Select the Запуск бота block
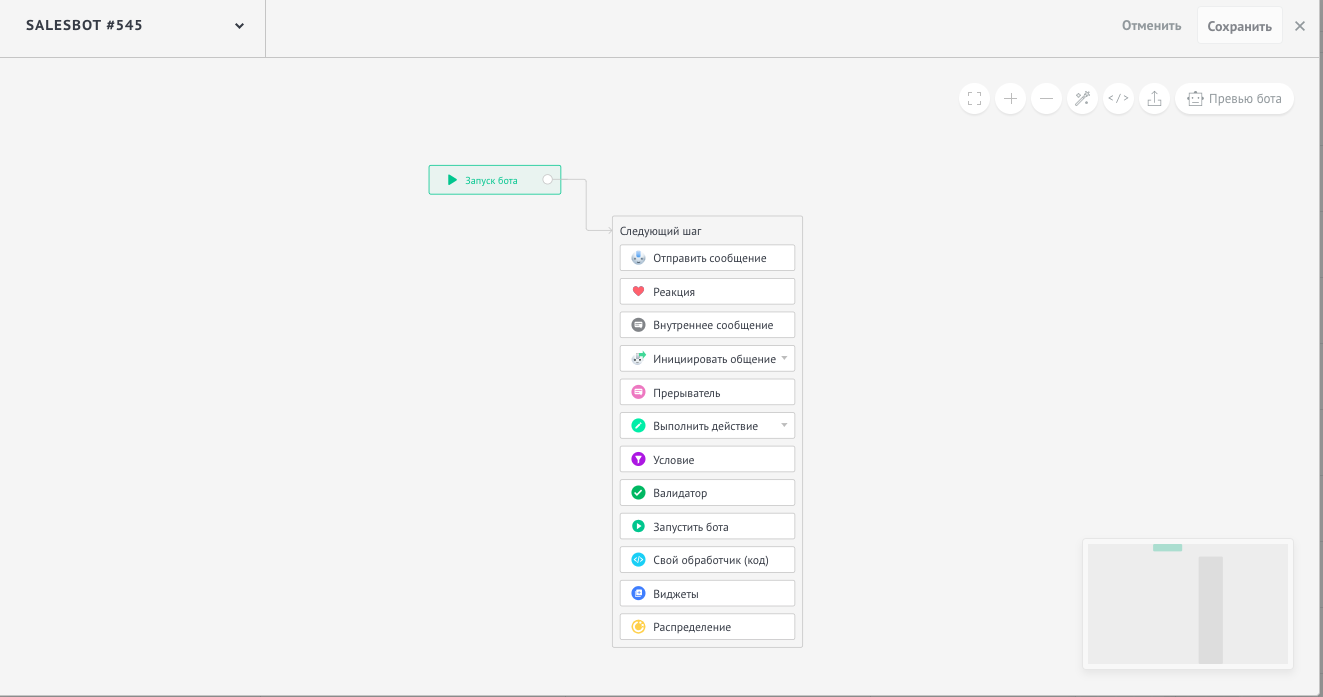The width and height of the screenshot is (1323, 697). pos(495,180)
